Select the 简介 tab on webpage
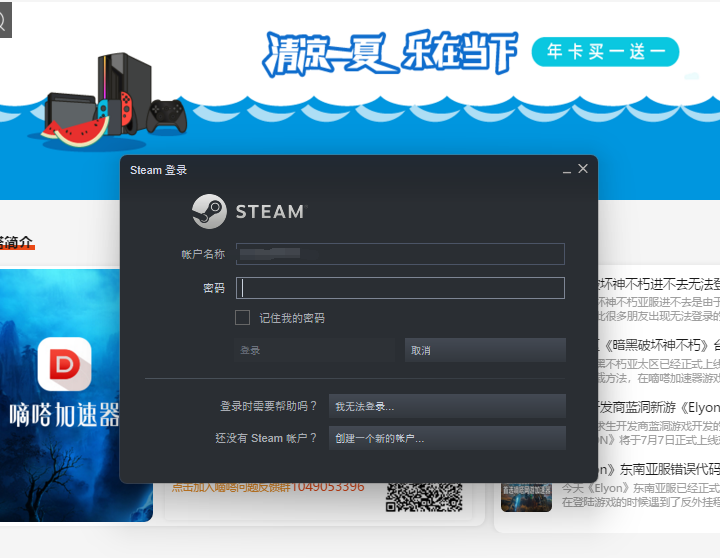The image size is (720, 558). [17, 242]
